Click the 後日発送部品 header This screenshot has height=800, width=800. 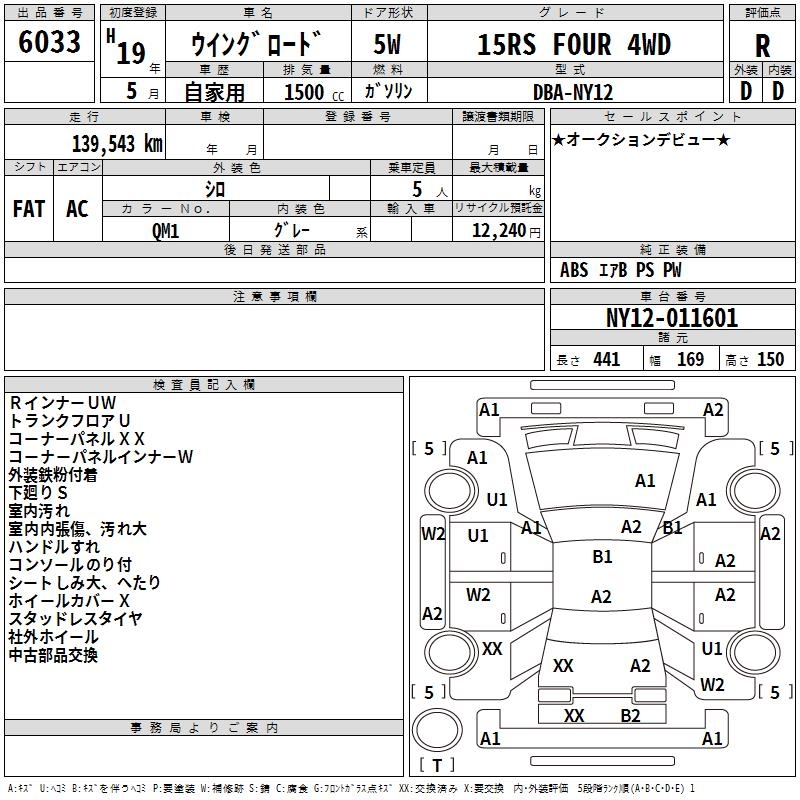(x=274, y=249)
